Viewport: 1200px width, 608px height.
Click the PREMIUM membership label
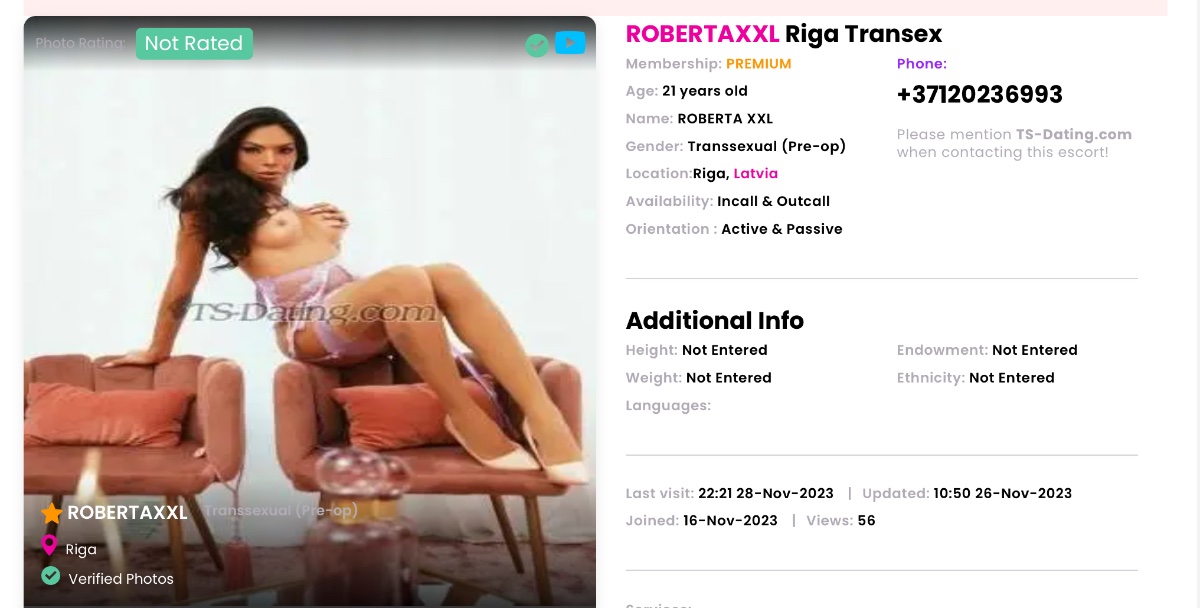coord(759,64)
